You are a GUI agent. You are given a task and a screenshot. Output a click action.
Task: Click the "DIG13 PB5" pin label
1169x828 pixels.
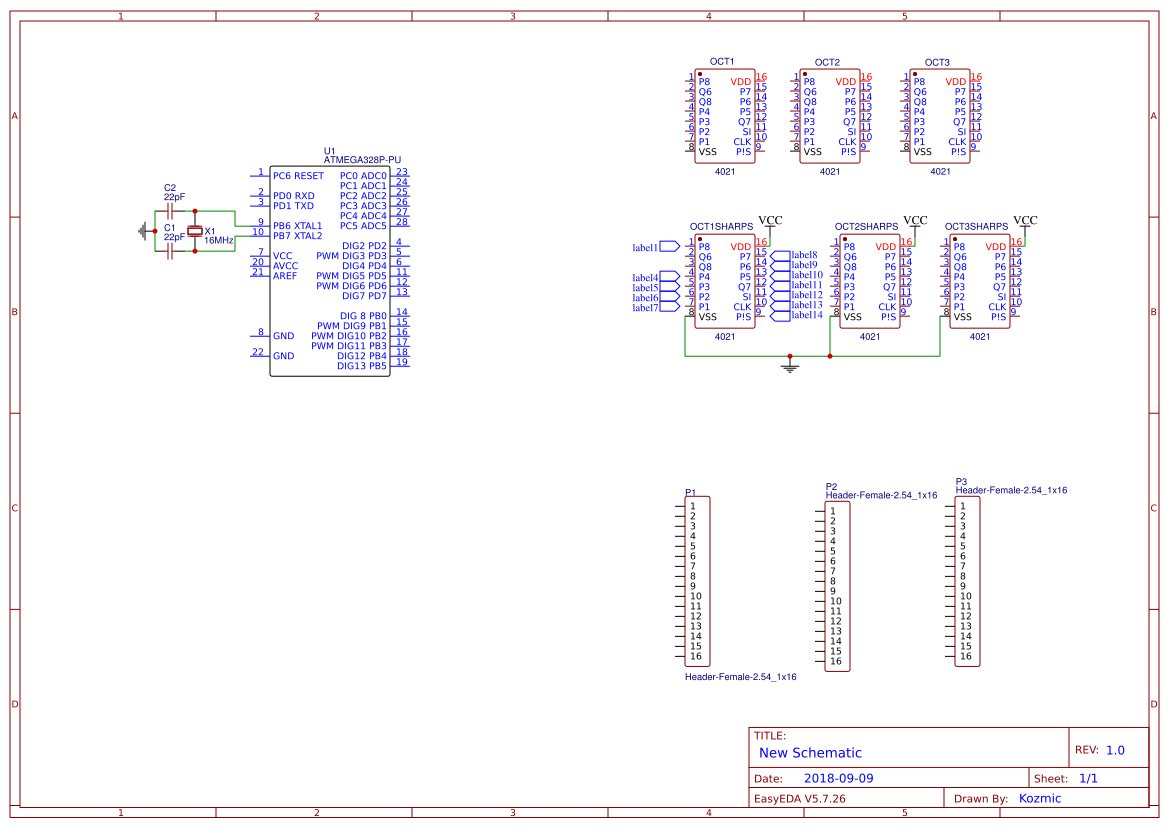point(362,366)
